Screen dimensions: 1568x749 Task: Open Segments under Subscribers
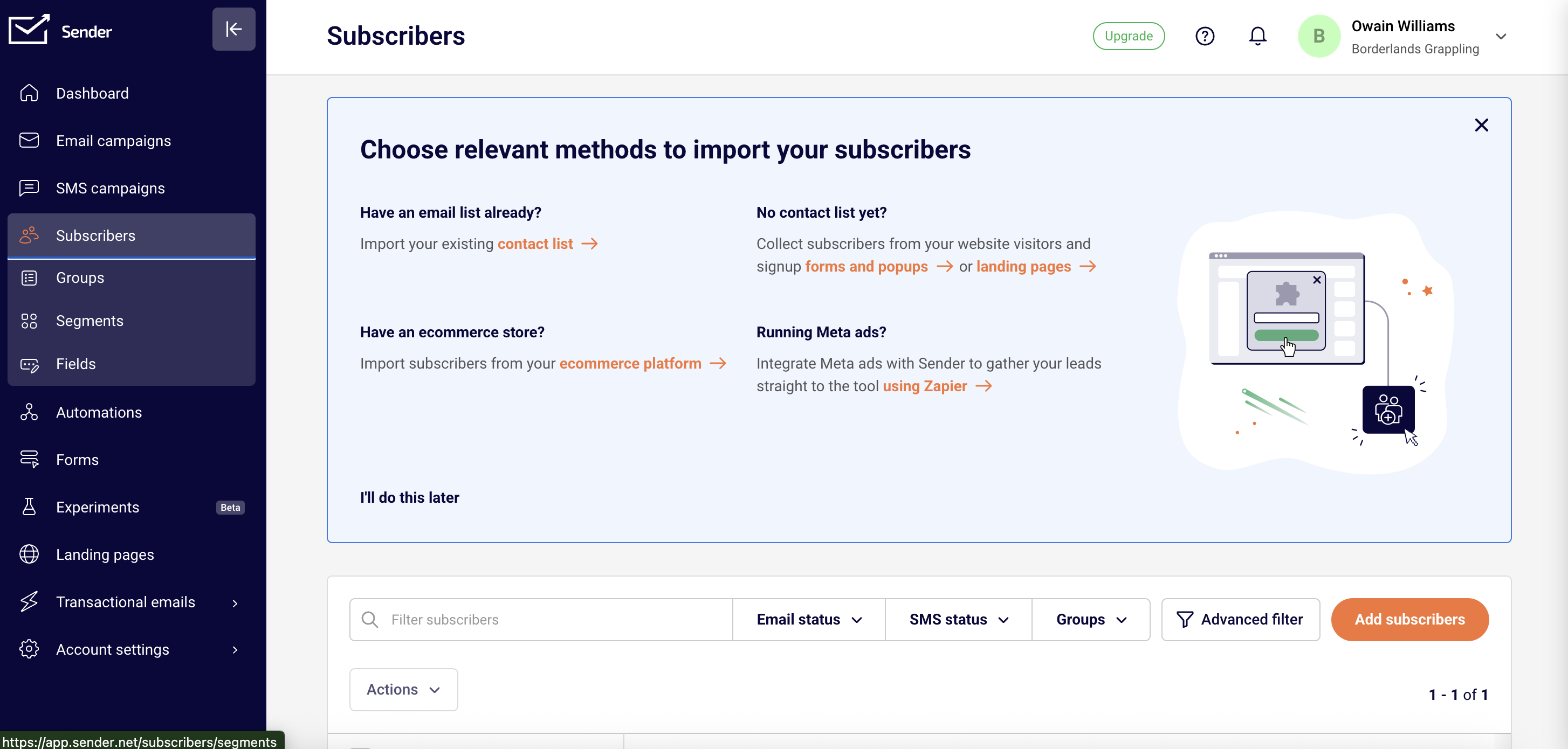pyautogui.click(x=132, y=321)
